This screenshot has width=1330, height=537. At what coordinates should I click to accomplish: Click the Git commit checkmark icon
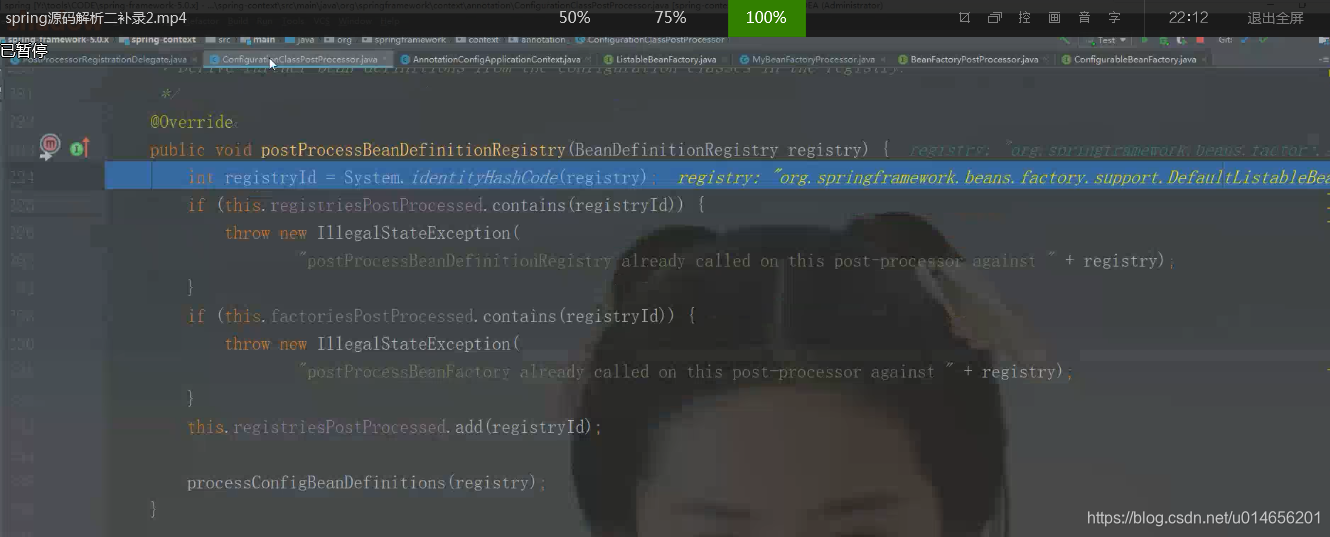click(x=1264, y=40)
